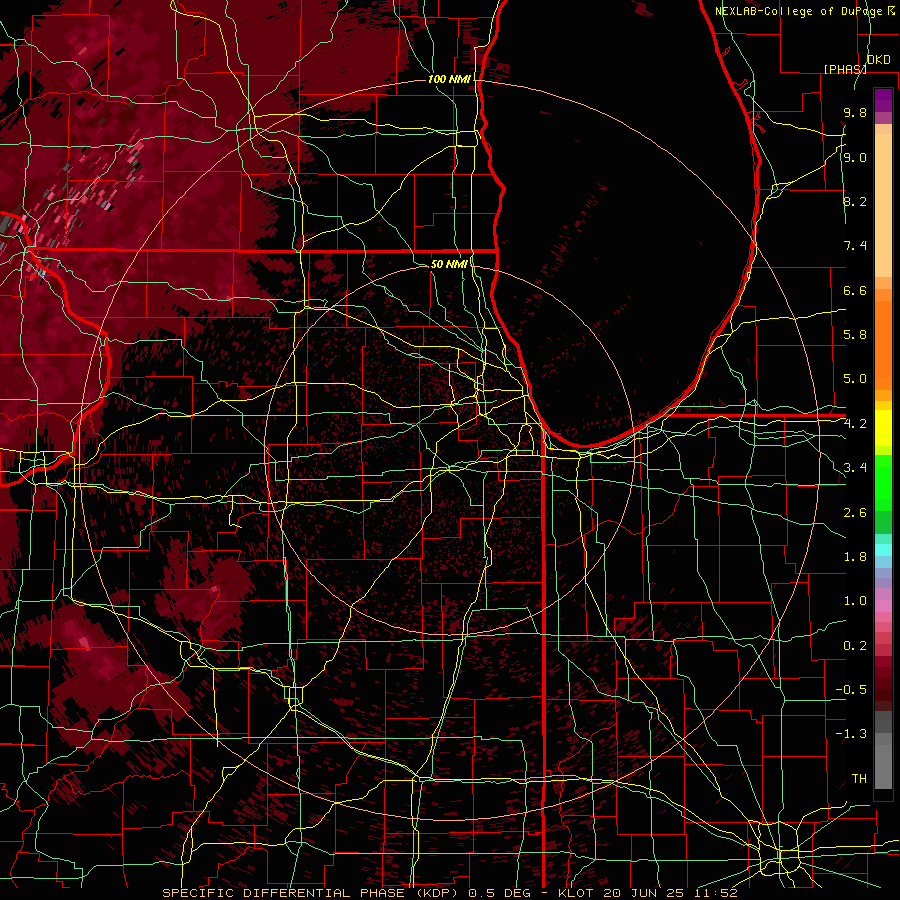The image size is (900, 900).
Task: Select the "-1.3" scale value
Action: 851,734
